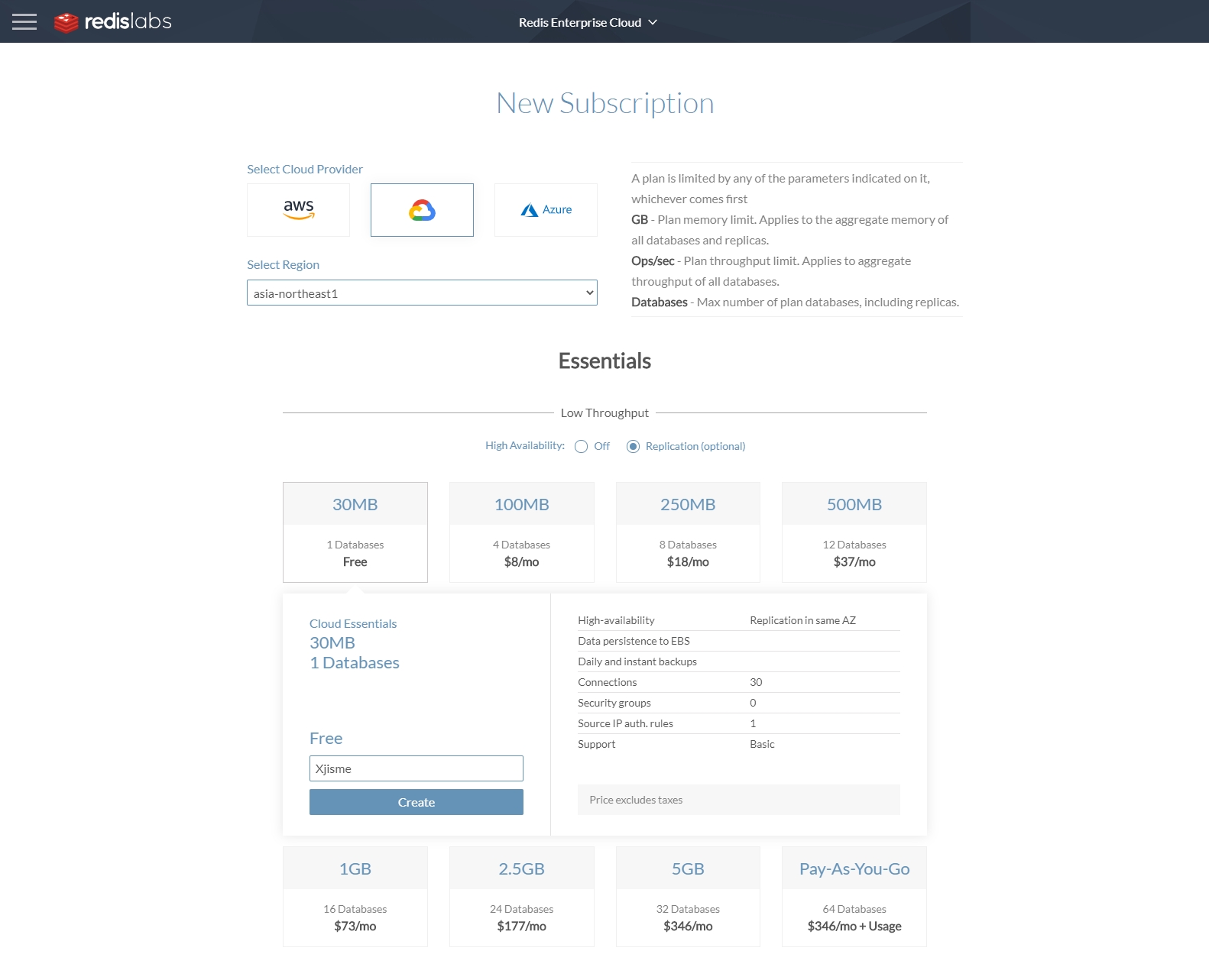Turn High Availability off

coord(582,447)
